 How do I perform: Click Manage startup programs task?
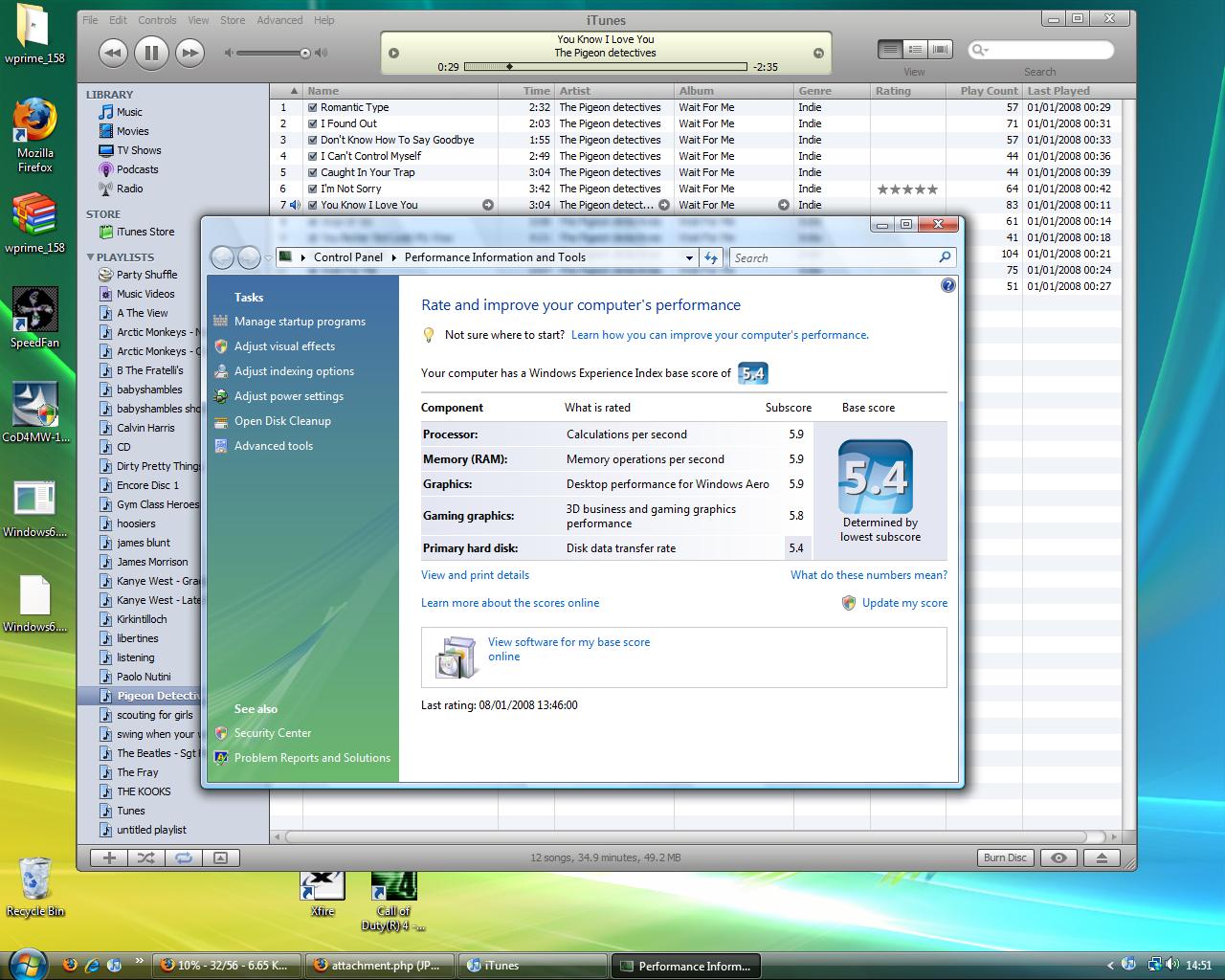pyautogui.click(x=300, y=322)
